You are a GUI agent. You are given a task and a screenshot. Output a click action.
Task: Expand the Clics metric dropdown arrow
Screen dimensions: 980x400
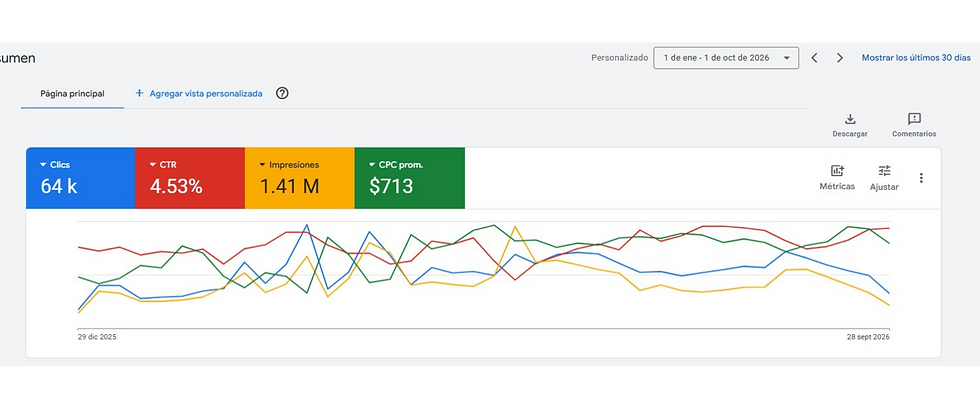[x=43, y=165]
